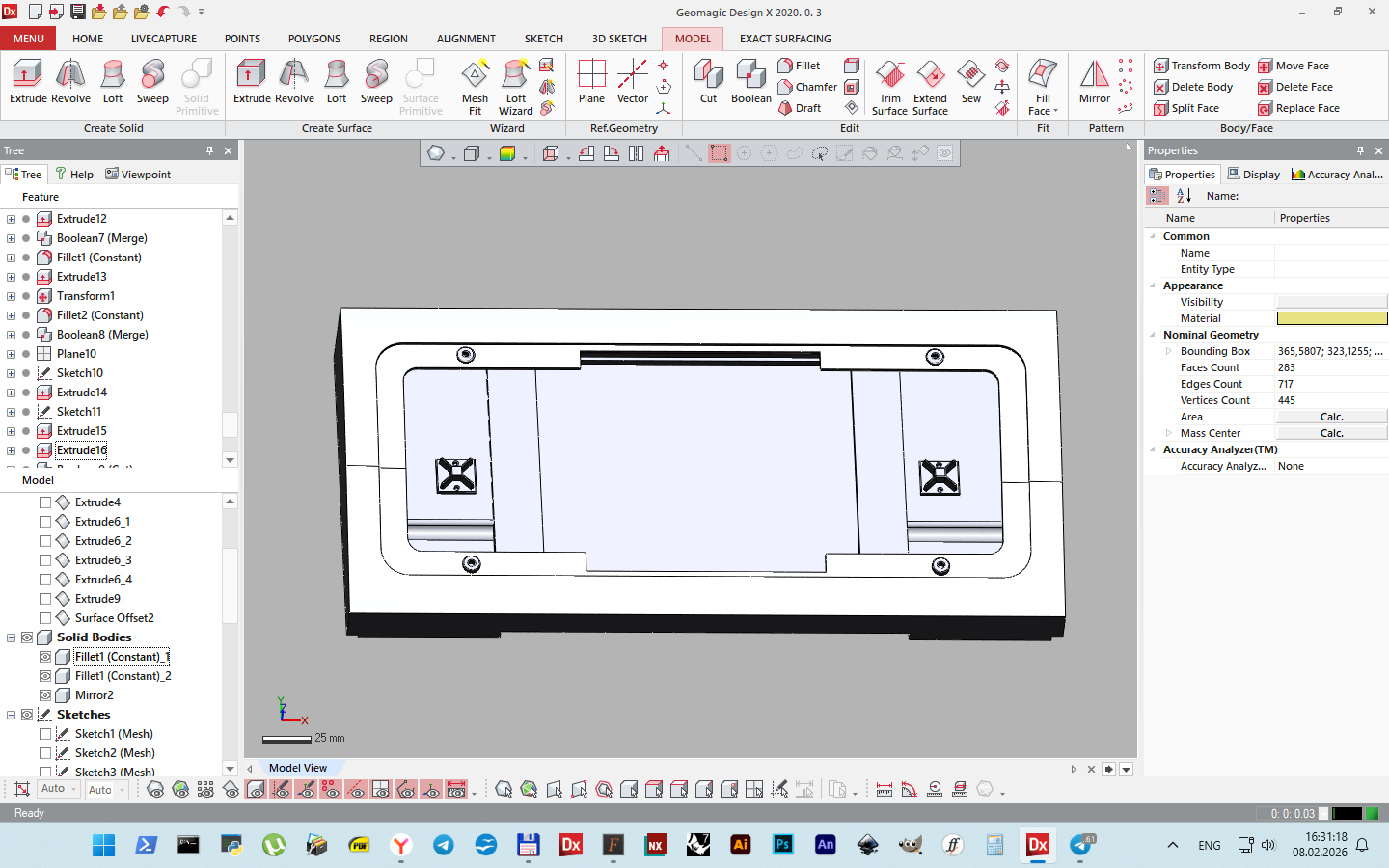Select the Mirror pattern tool

(1095, 81)
